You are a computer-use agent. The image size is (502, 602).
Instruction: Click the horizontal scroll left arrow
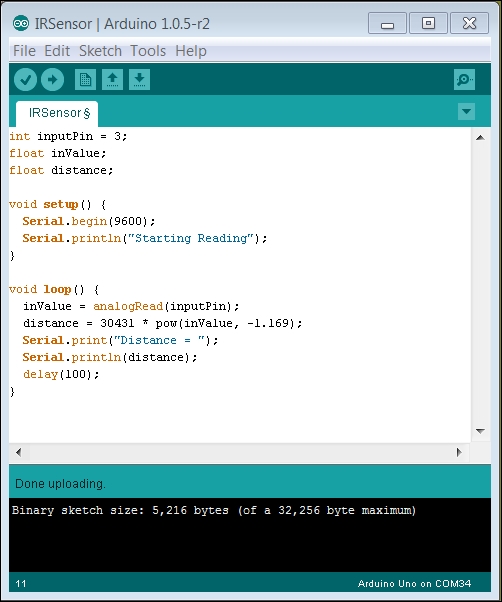coord(18,453)
